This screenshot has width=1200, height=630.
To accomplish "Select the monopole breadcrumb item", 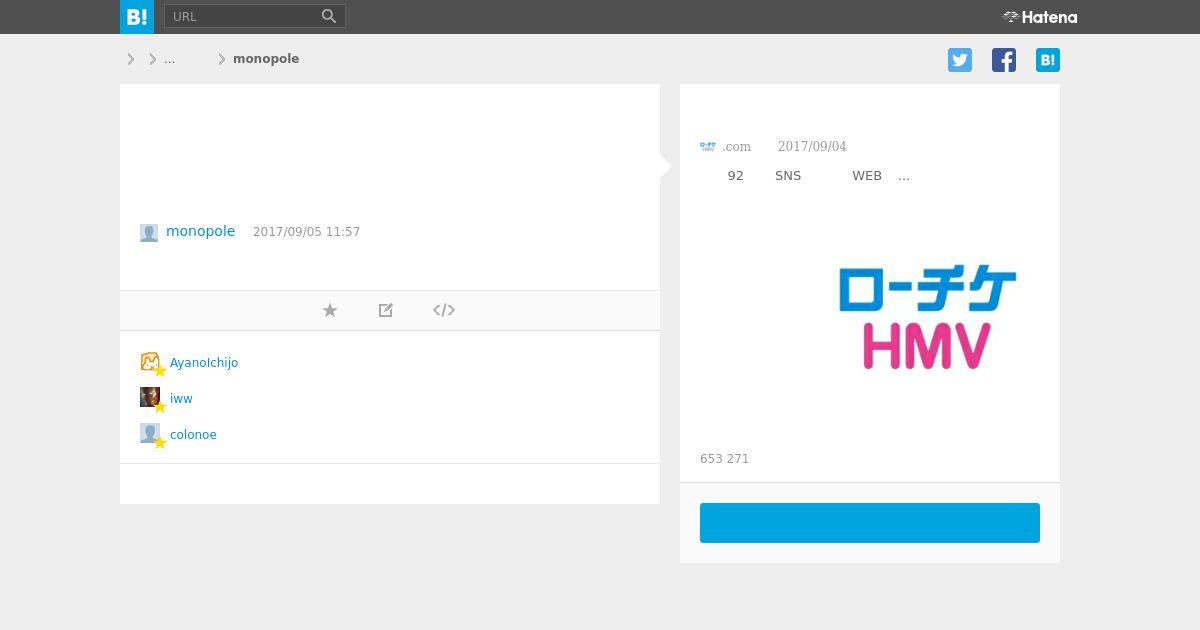I will pos(266,59).
